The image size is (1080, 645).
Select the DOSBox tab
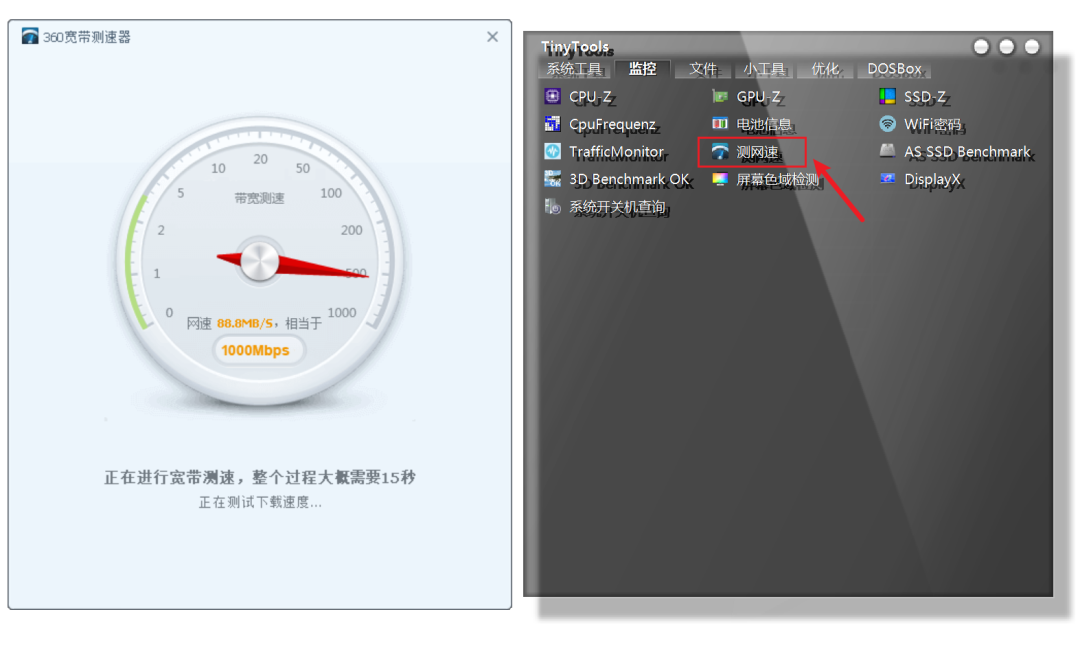[x=894, y=69]
